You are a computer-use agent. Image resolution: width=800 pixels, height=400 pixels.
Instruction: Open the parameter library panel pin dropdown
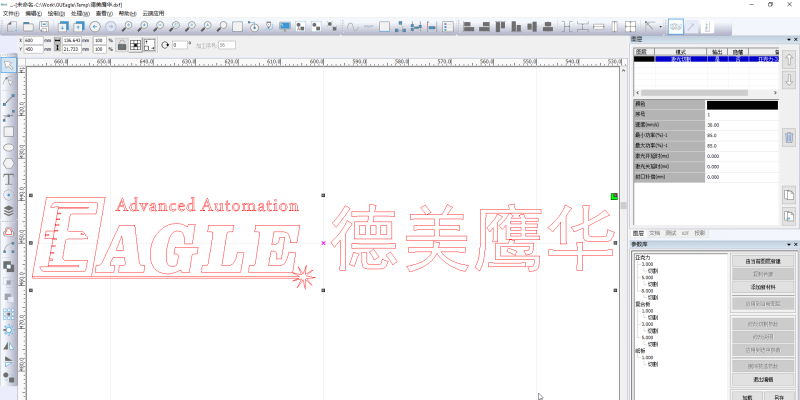789,244
